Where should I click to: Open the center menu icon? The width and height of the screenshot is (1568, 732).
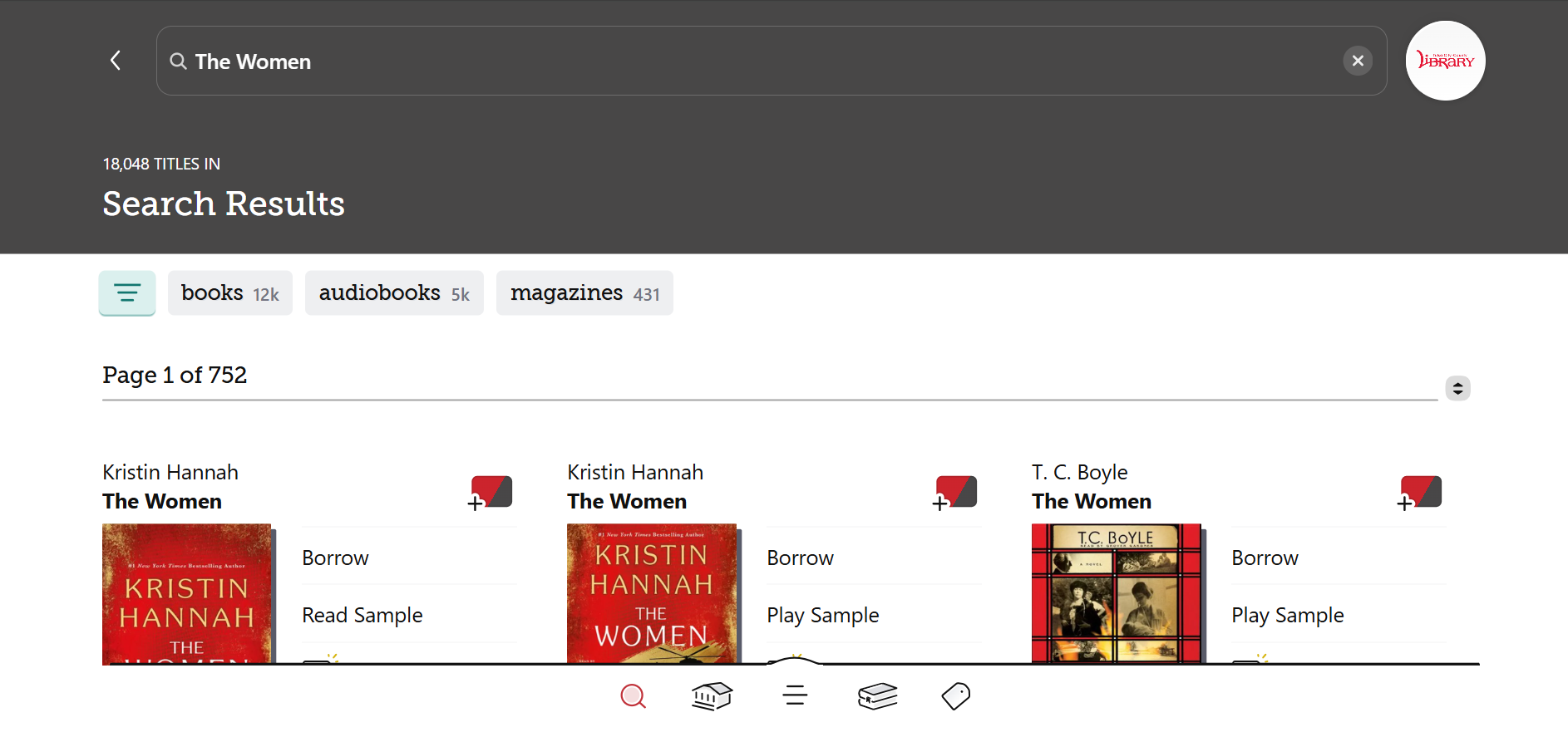(x=795, y=696)
